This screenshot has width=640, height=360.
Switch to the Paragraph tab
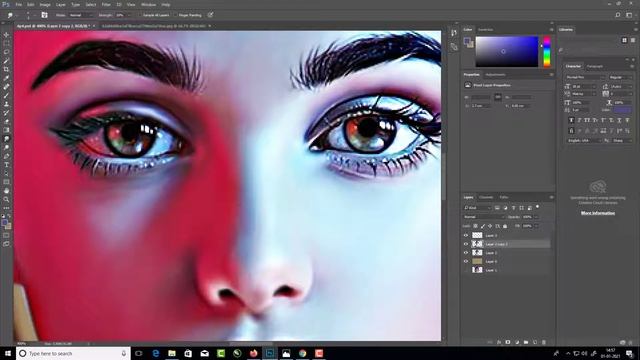(595, 66)
